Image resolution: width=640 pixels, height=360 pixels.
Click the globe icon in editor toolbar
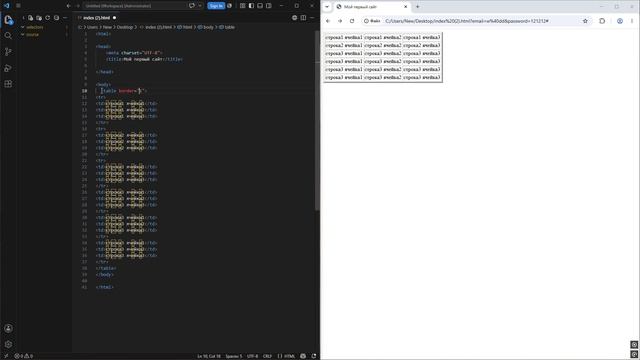tap(294, 18)
